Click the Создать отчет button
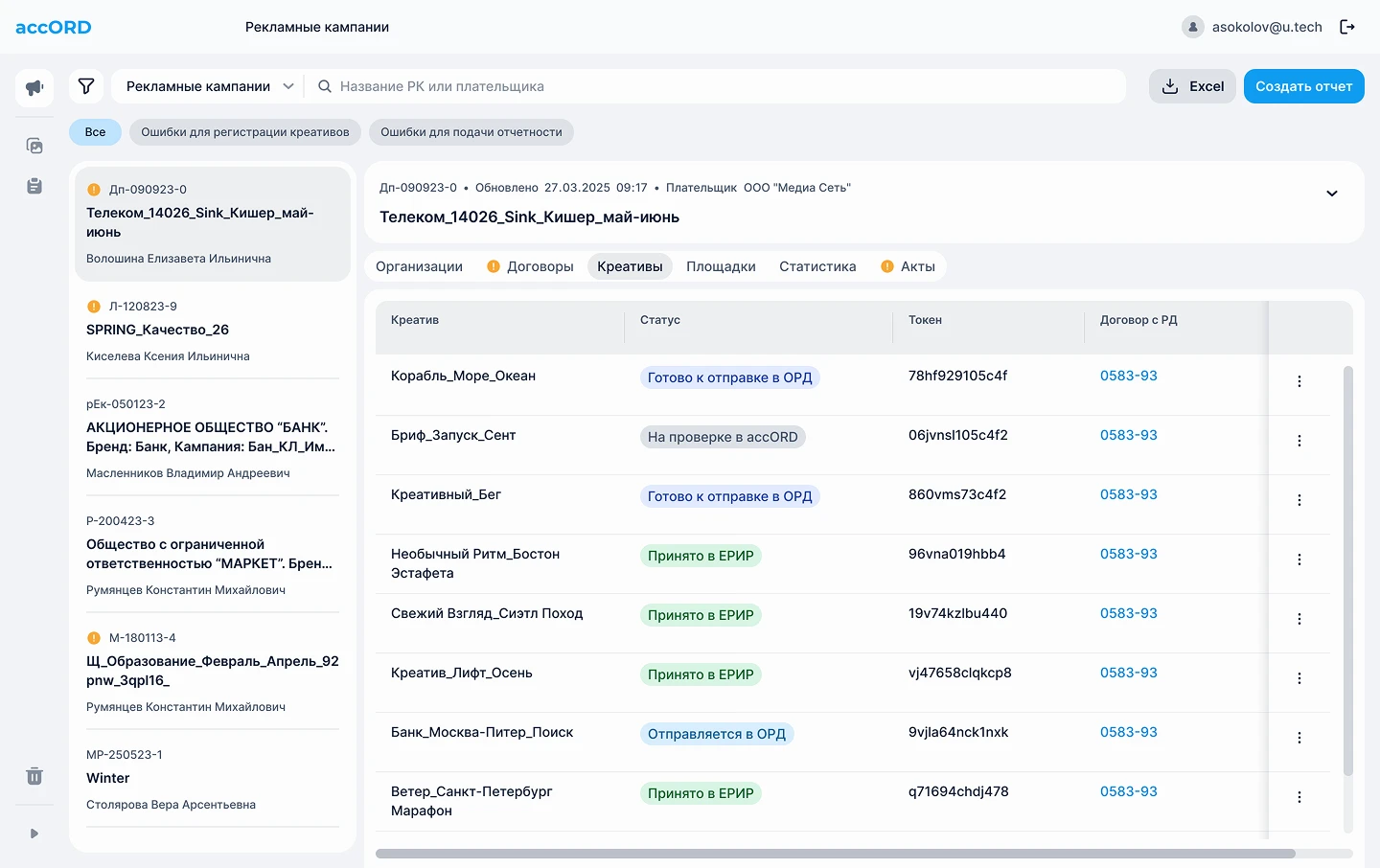The height and width of the screenshot is (868, 1380). (1303, 86)
